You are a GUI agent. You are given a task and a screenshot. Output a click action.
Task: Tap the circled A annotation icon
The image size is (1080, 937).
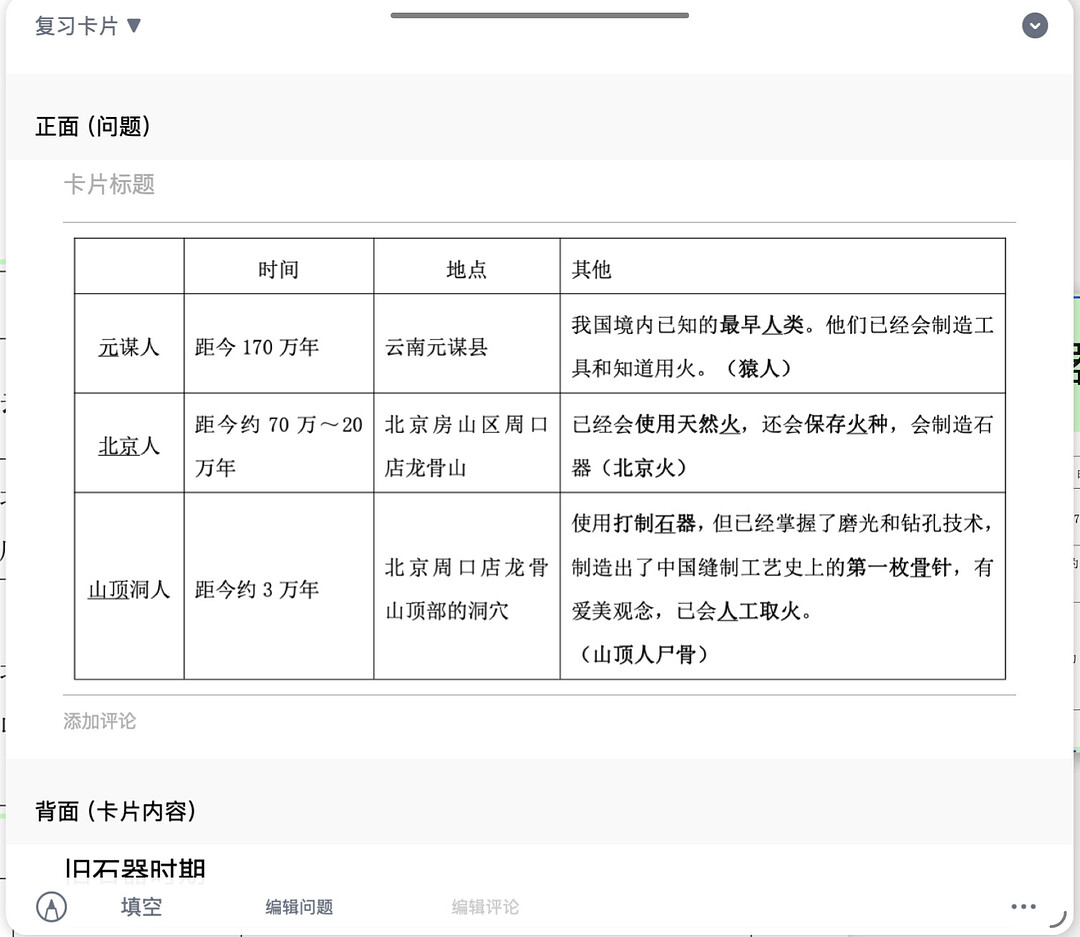tap(52, 907)
